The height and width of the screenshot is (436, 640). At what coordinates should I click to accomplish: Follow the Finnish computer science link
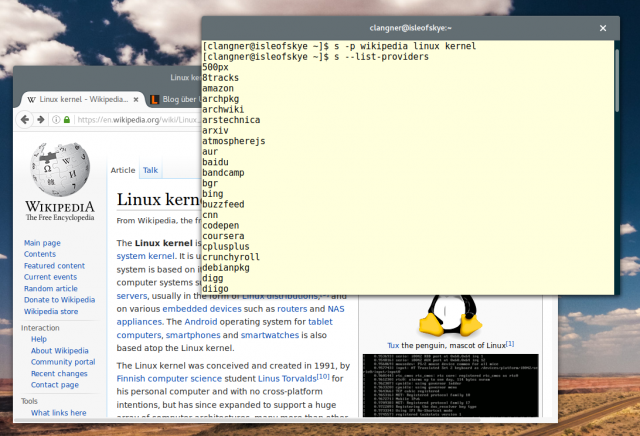tap(169, 378)
